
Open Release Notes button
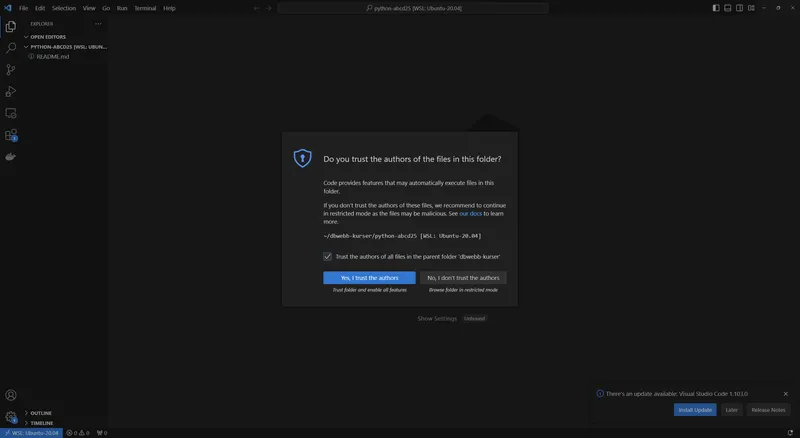pyautogui.click(x=768, y=410)
